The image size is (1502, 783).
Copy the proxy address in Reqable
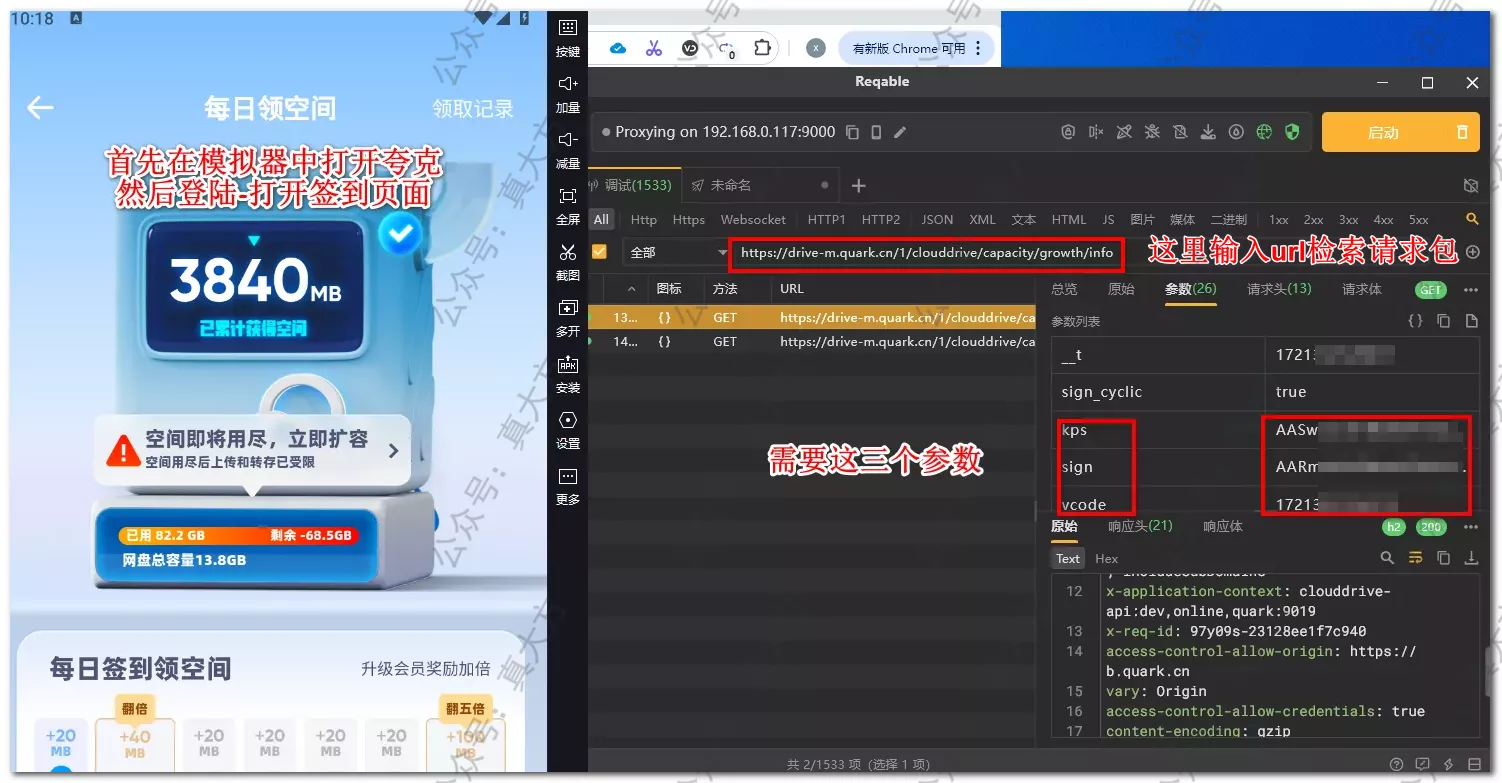pos(852,132)
